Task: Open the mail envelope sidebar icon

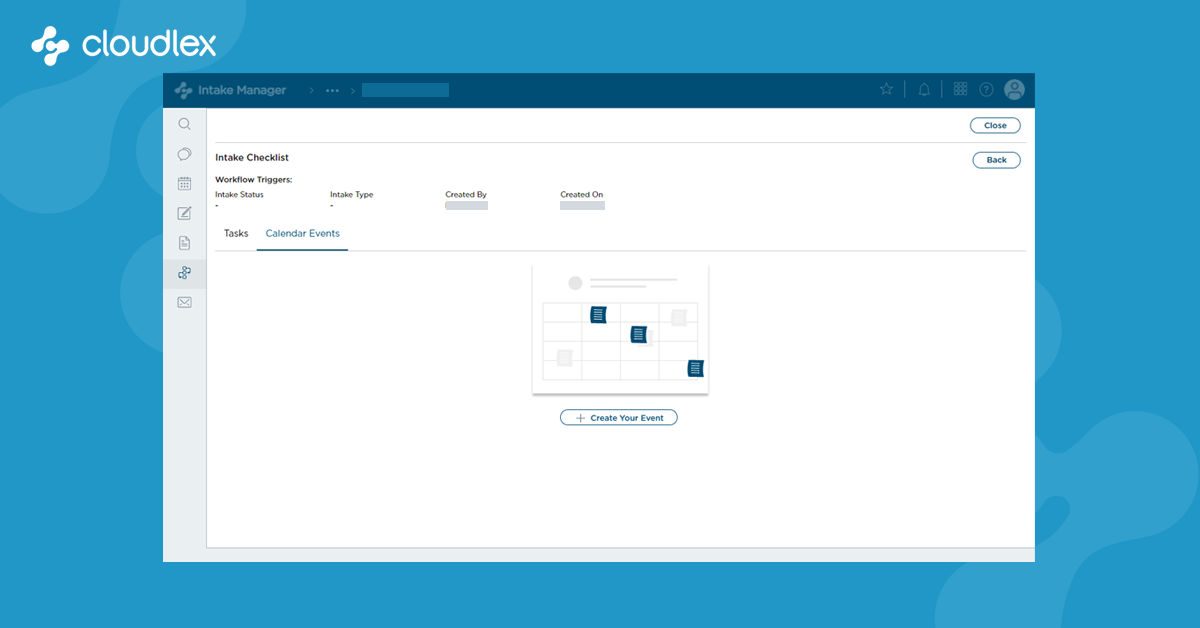Action: [184, 302]
